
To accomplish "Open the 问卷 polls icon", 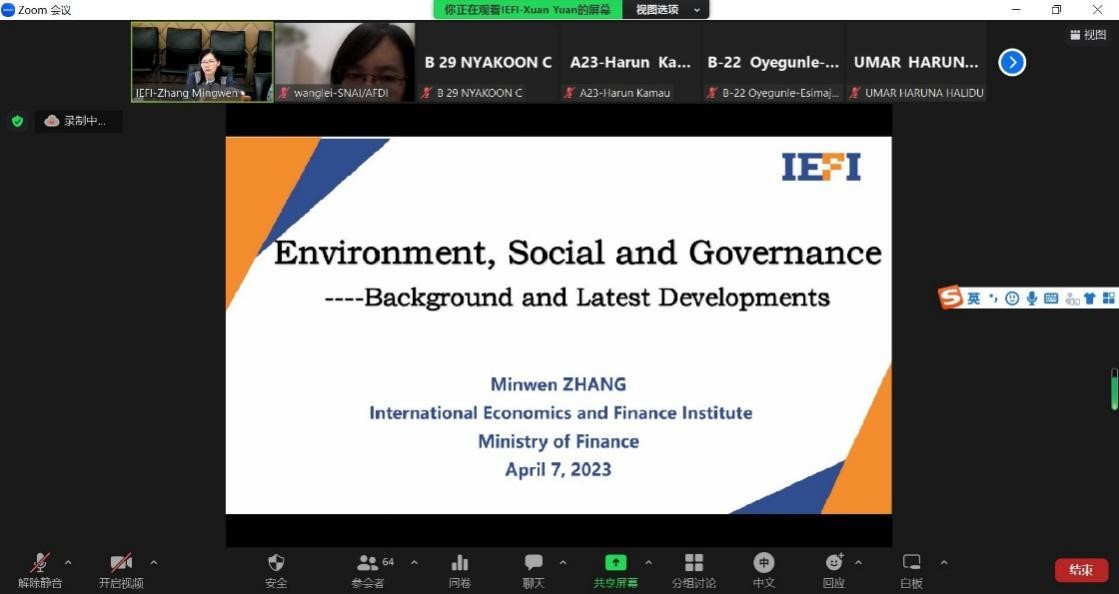I will (460, 565).
